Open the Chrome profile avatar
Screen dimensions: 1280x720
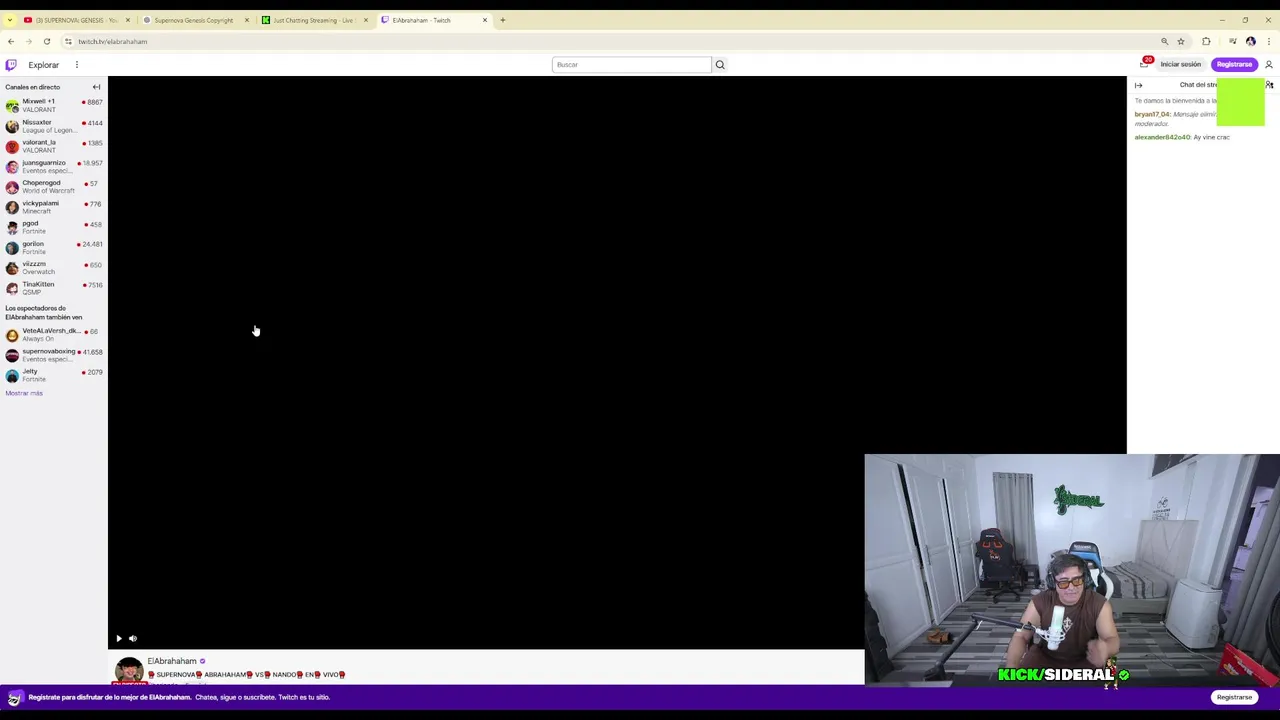pos(1250,41)
